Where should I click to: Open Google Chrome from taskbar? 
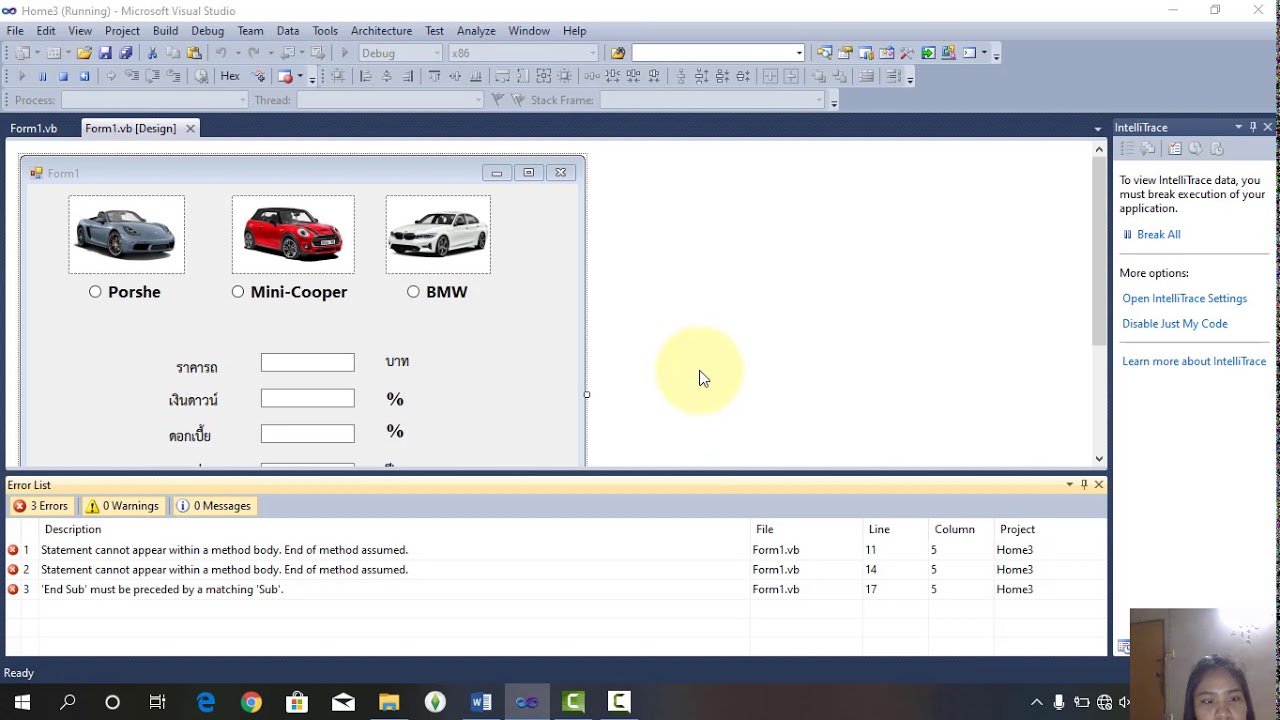251,702
